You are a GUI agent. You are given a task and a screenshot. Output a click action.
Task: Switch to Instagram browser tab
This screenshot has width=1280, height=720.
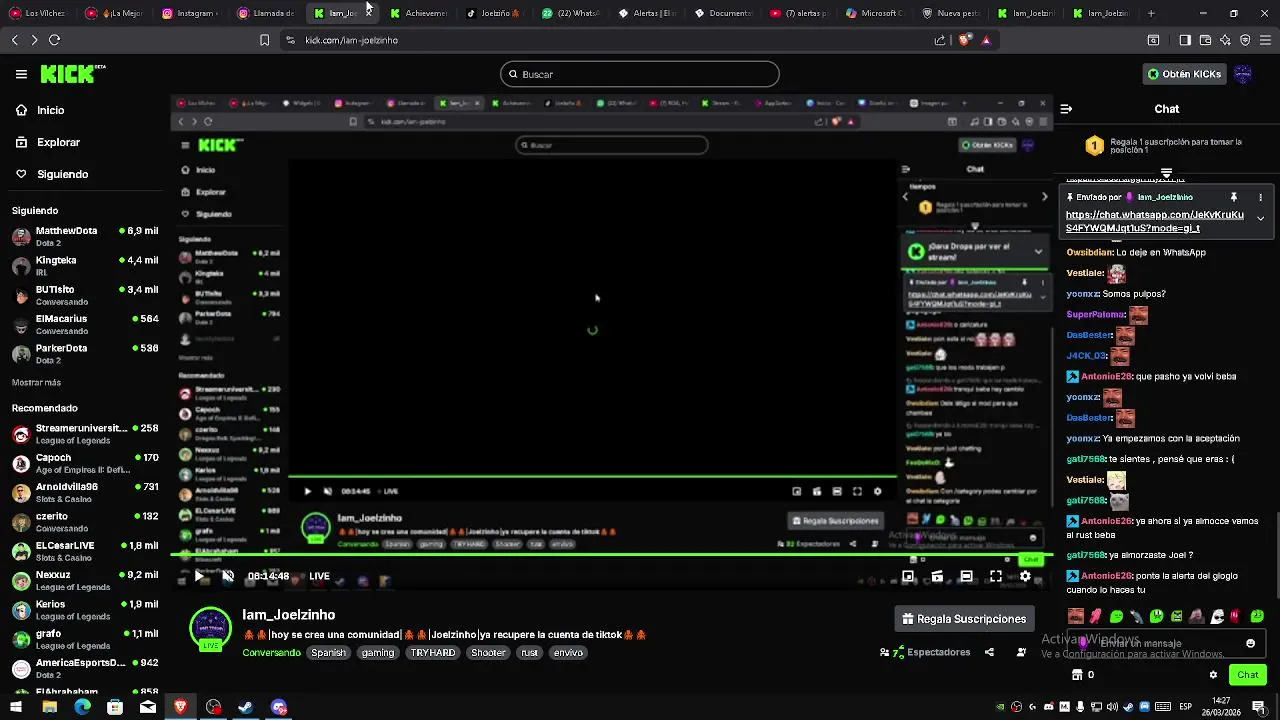(x=190, y=13)
